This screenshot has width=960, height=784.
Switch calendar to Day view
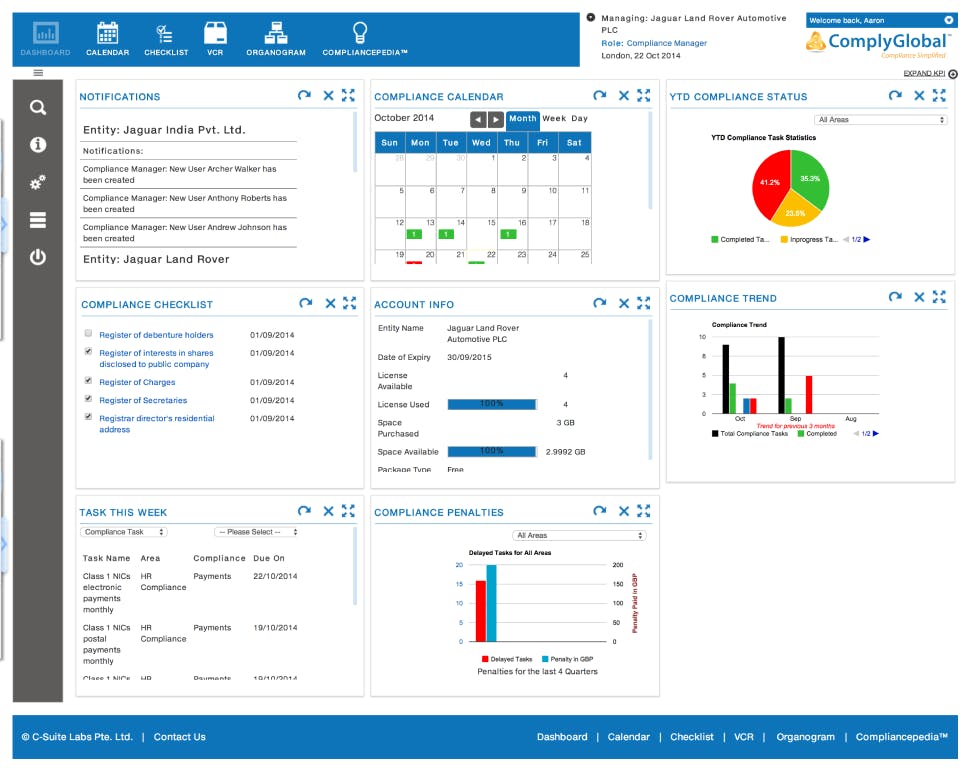click(579, 119)
